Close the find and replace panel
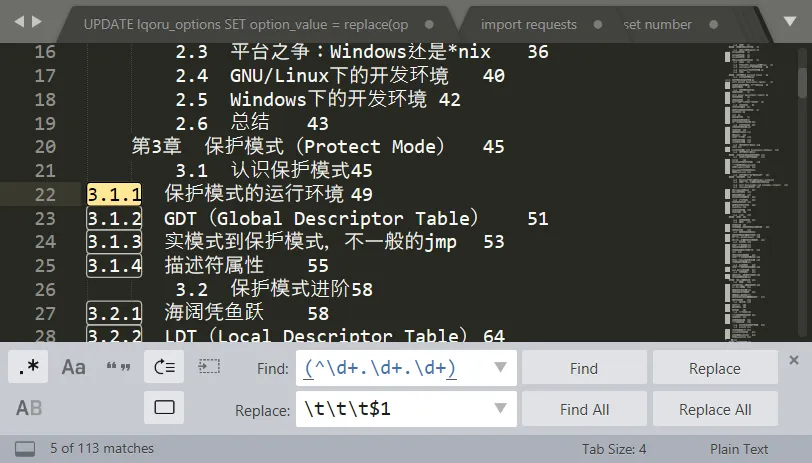This screenshot has height=463, width=812. click(x=794, y=360)
